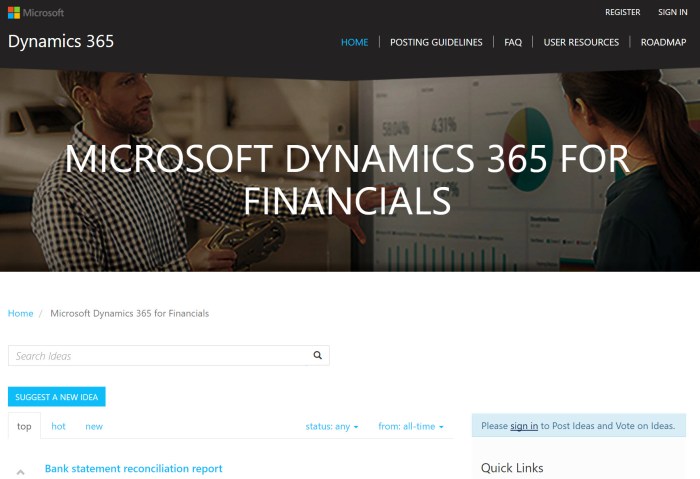Open the from: all-time dropdown
700x479 pixels.
(x=410, y=426)
